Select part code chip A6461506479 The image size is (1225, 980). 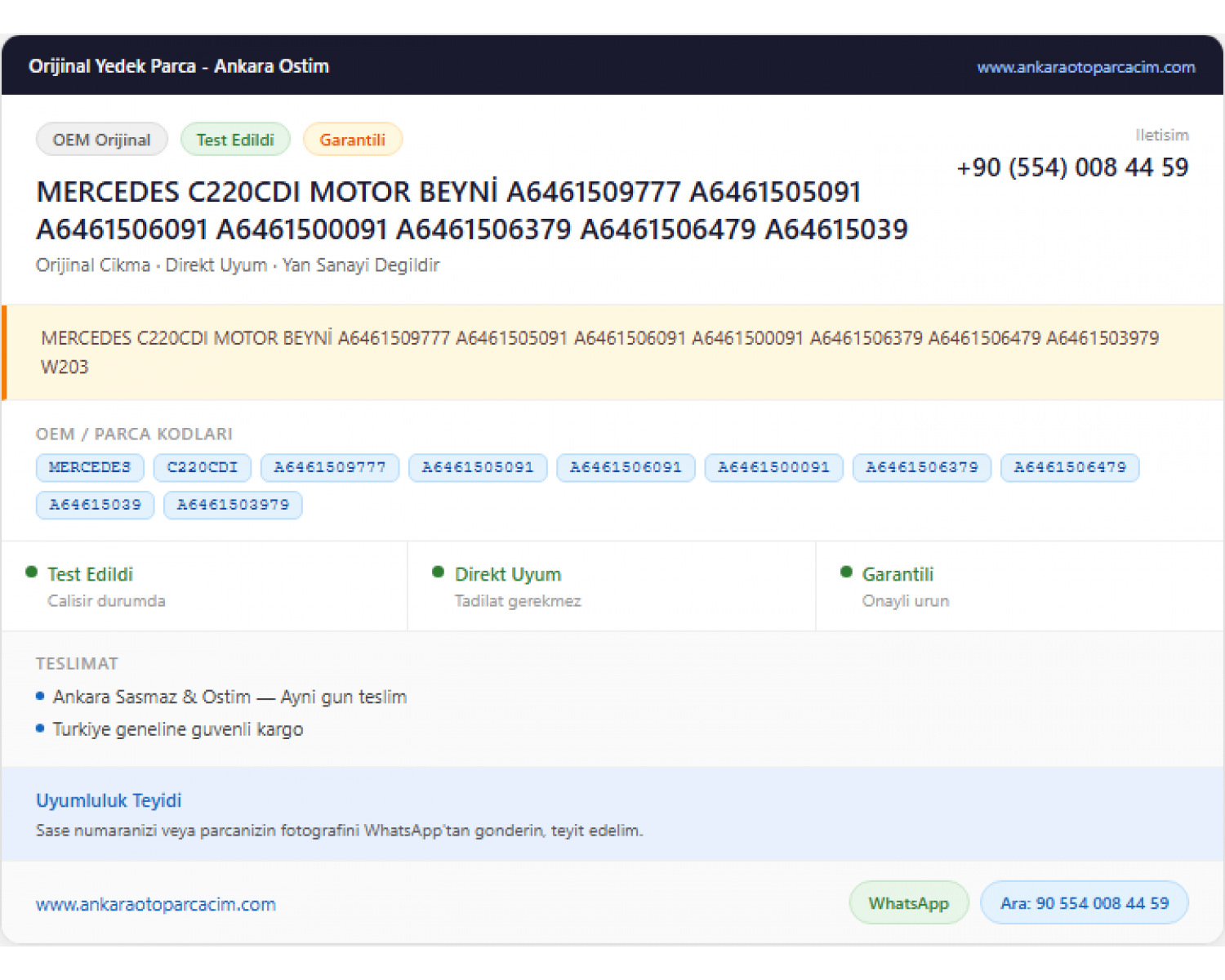1070,468
